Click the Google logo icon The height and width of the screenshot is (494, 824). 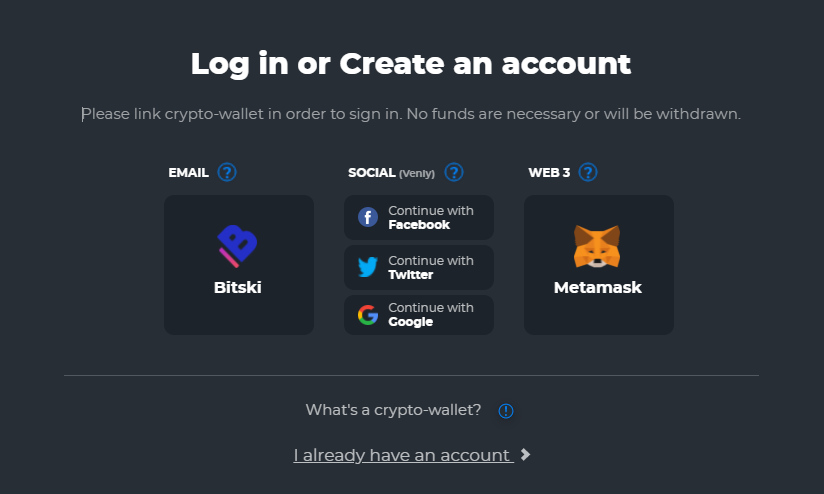pyautogui.click(x=368, y=316)
